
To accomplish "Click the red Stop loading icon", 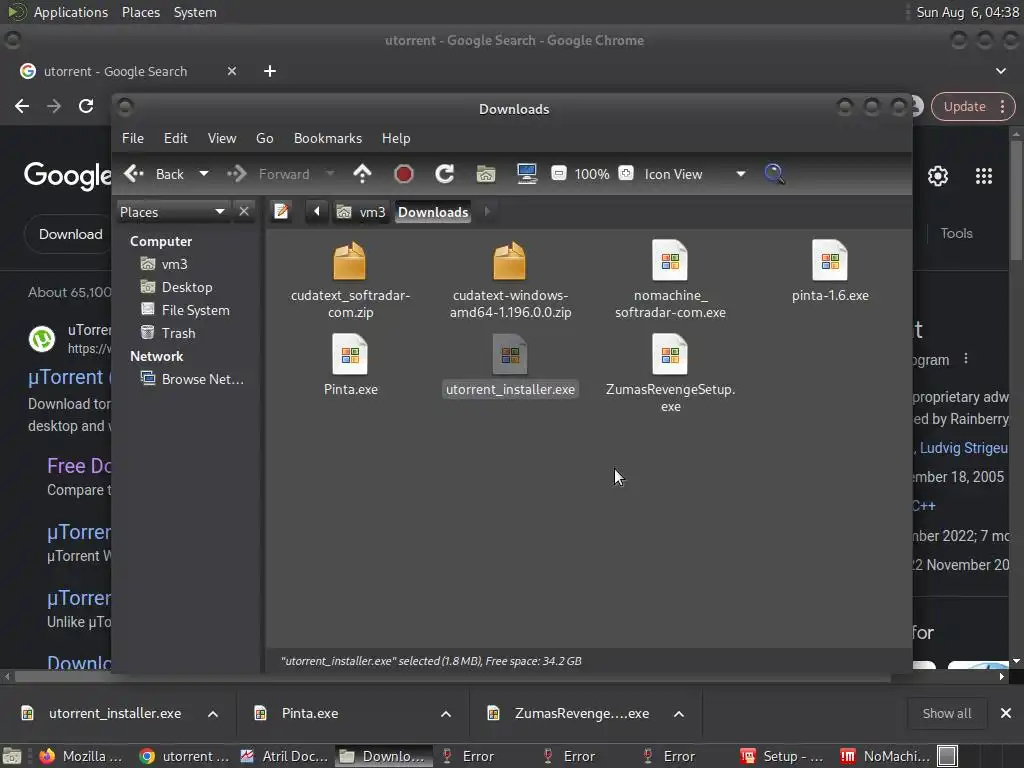I will point(404,174).
